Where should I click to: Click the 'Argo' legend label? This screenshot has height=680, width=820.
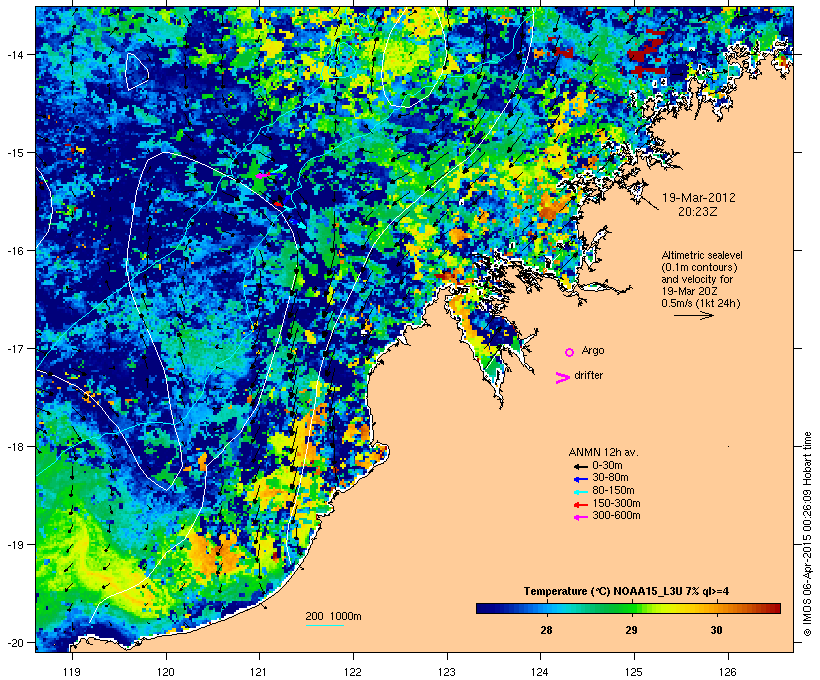(593, 350)
